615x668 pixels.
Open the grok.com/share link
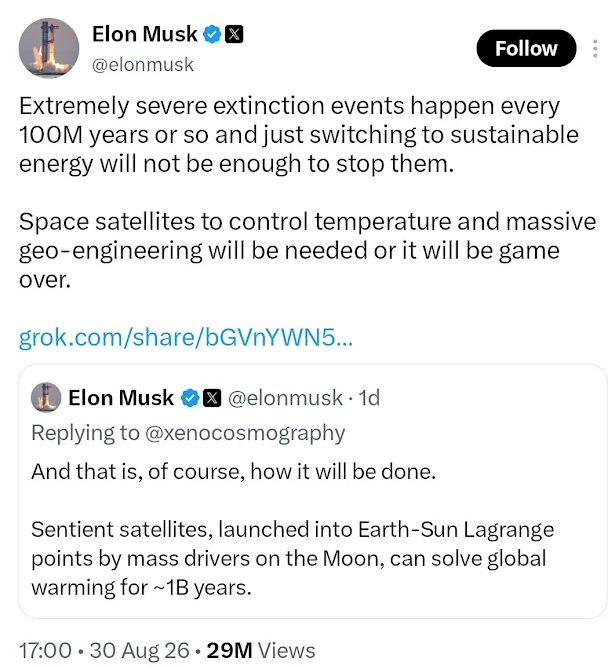pyautogui.click(x=186, y=337)
